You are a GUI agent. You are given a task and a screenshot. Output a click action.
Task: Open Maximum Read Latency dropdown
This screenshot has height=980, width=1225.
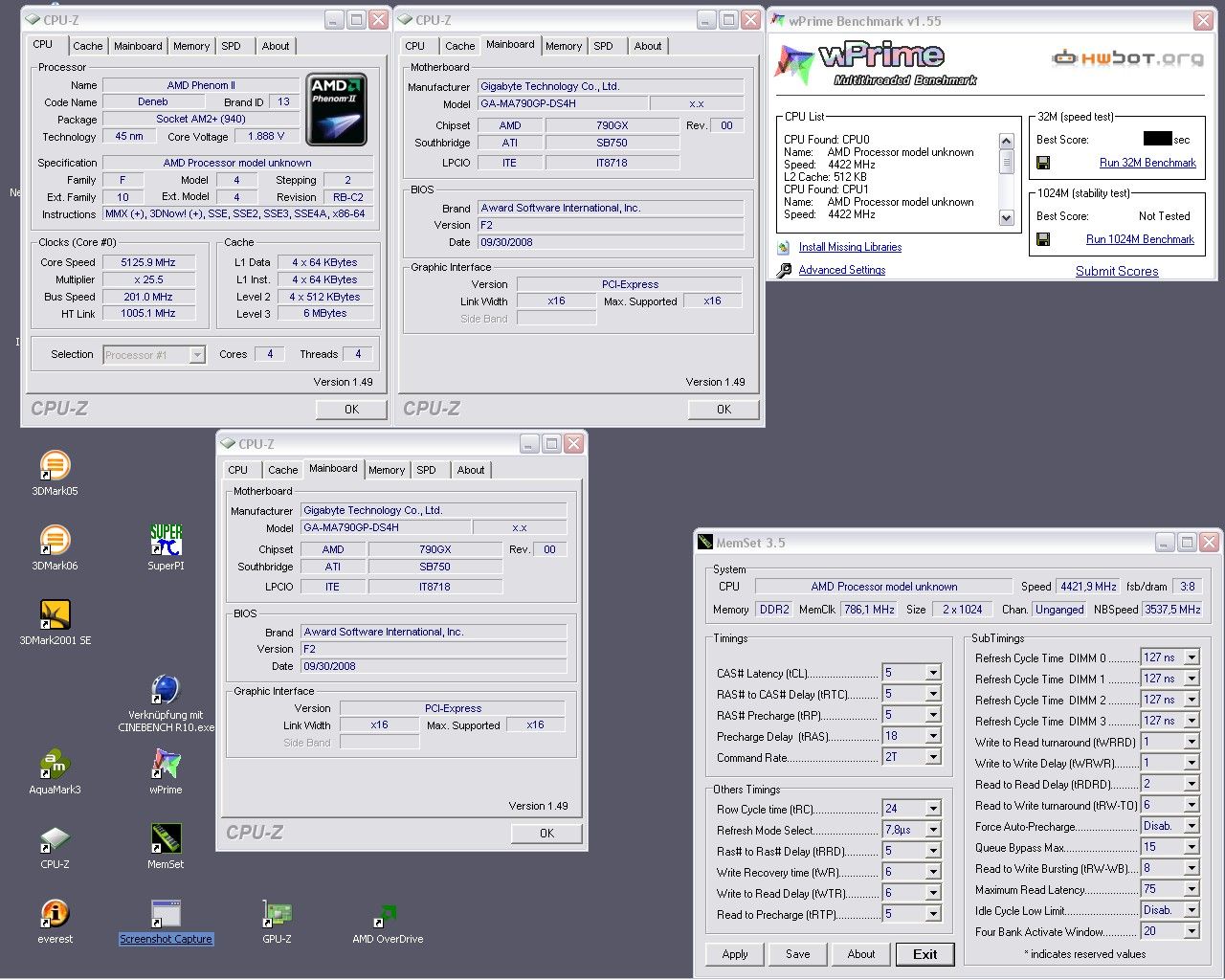pyautogui.click(x=1192, y=889)
